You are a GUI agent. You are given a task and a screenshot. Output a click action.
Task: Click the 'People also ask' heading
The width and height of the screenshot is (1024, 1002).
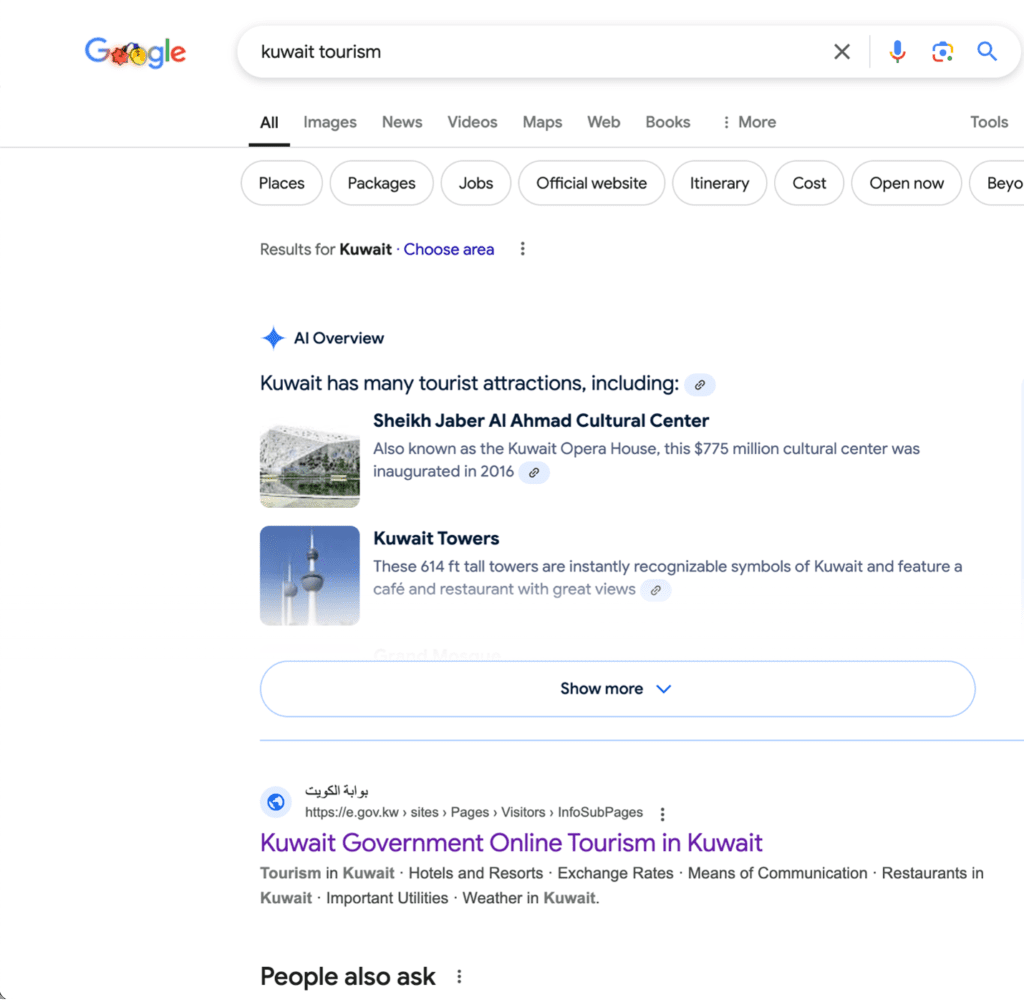(347, 977)
